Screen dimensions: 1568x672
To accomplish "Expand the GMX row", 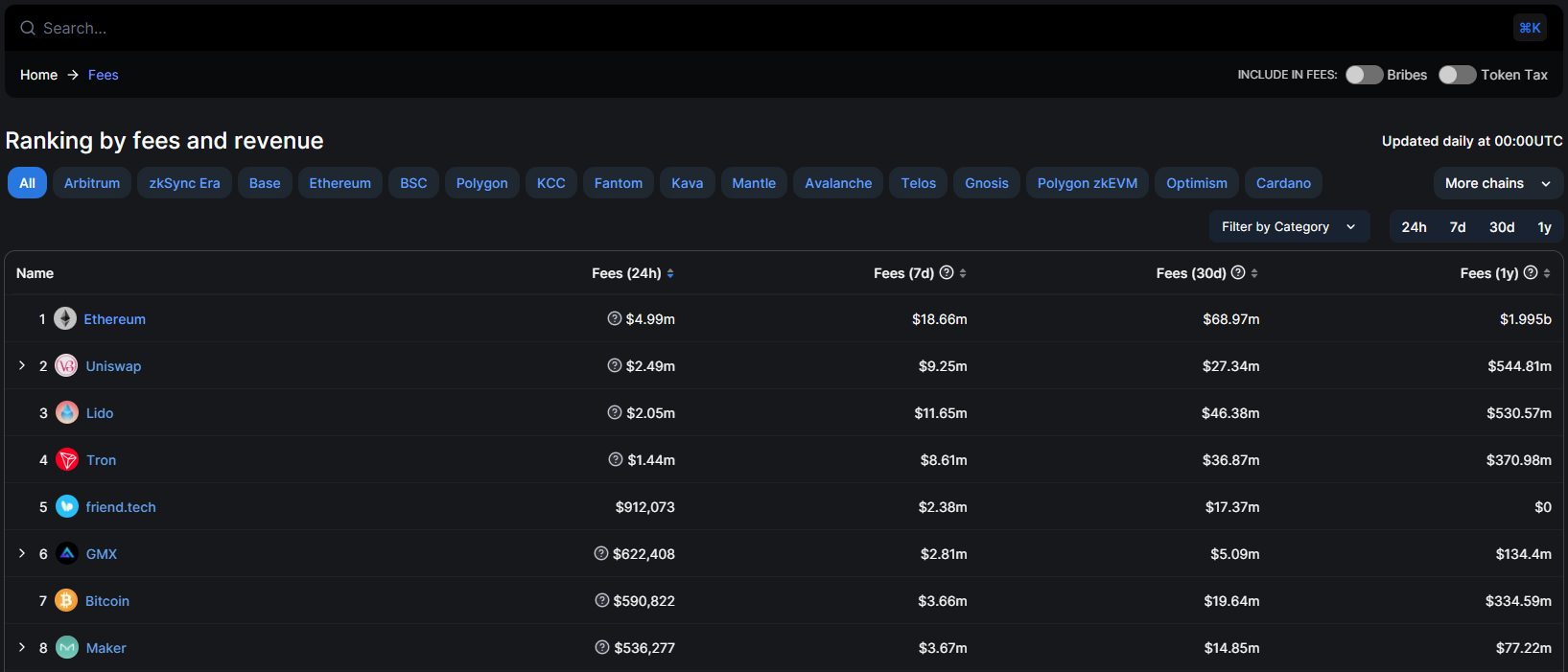I will [x=22, y=553].
